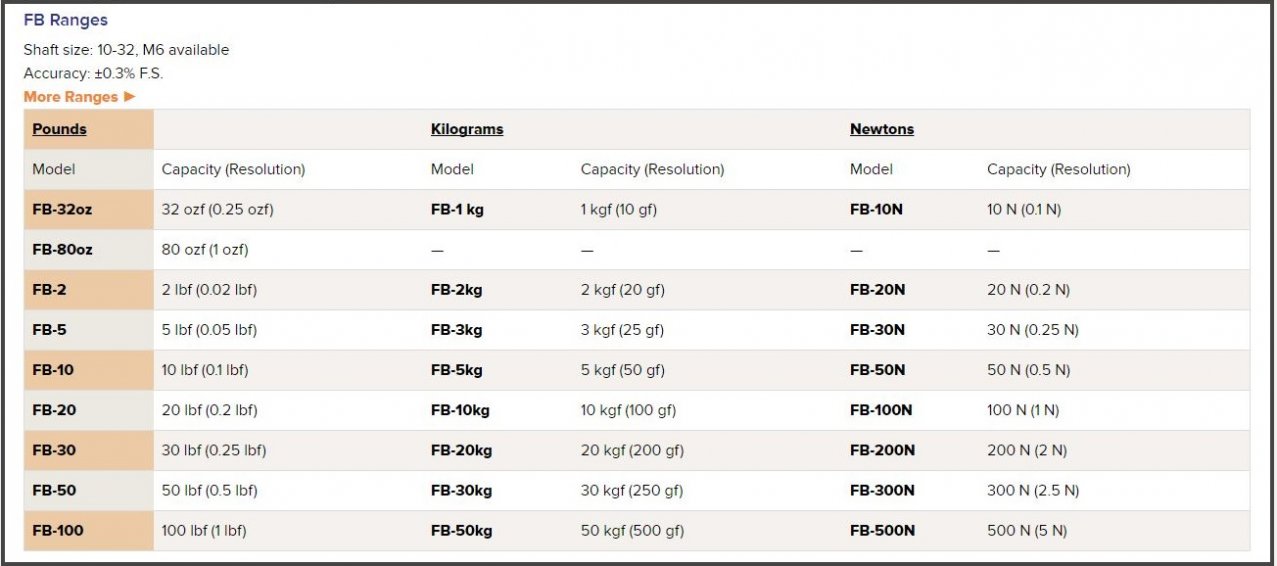The height and width of the screenshot is (566, 1277).
Task: Click the FB Ranges heading
Action: coord(66,20)
